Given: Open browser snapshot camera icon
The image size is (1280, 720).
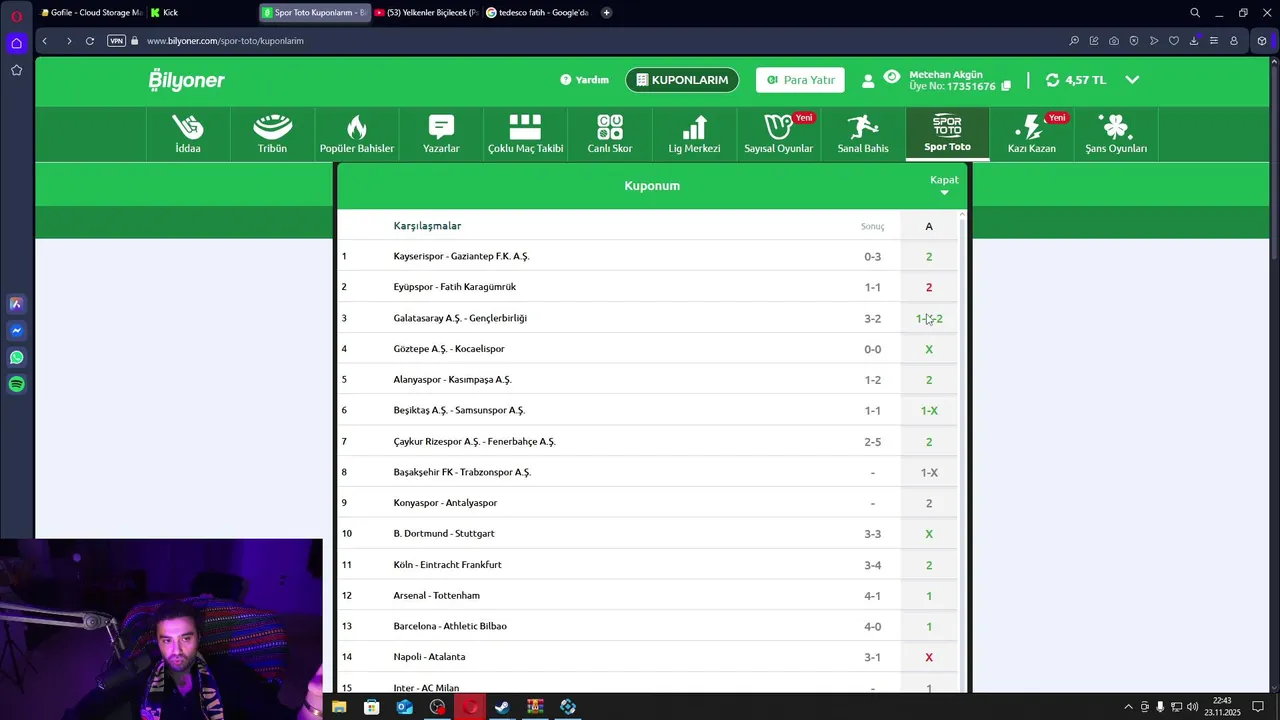Looking at the screenshot, I should (1114, 41).
